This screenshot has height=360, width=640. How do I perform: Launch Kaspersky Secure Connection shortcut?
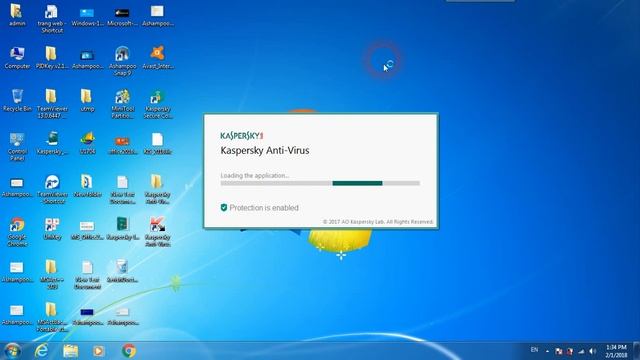[157, 104]
